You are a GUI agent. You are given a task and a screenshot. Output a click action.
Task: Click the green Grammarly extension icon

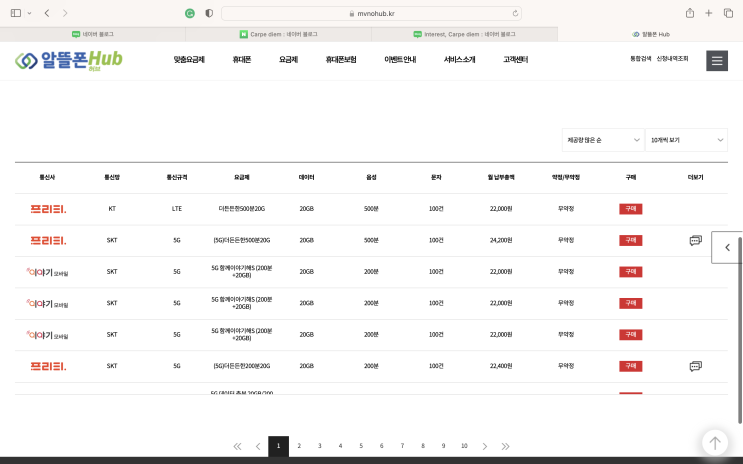coord(190,13)
